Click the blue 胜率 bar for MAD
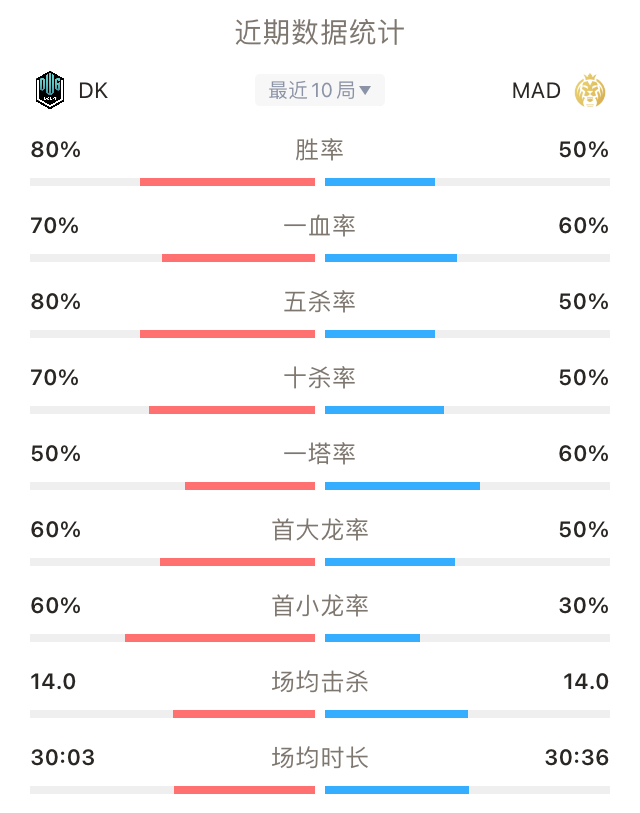 pyautogui.click(x=380, y=182)
